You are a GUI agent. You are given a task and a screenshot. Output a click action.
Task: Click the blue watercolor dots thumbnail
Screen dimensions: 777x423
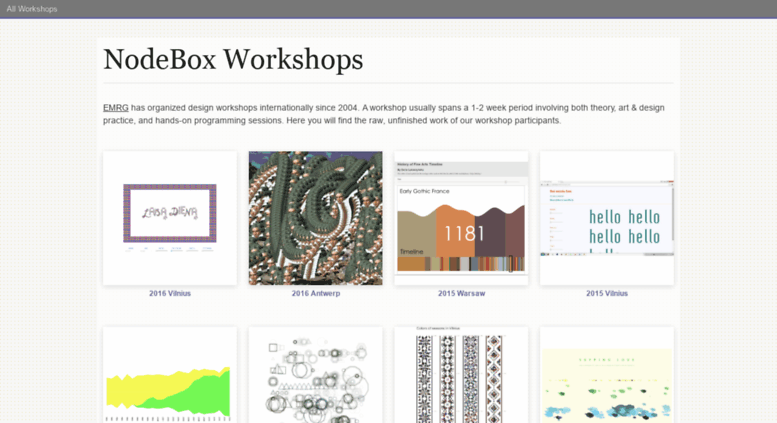click(x=607, y=374)
